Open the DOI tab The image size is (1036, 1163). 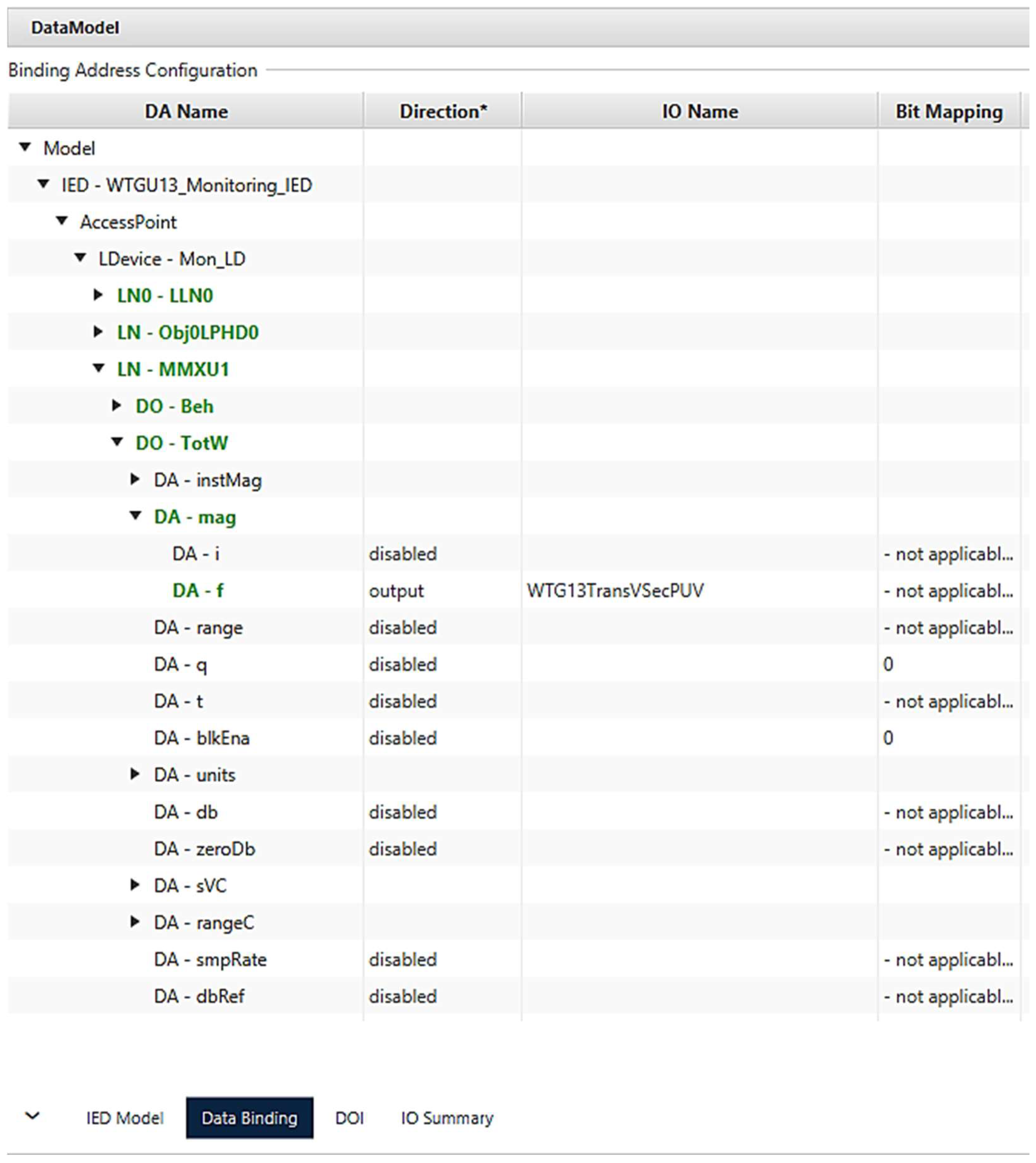pyautogui.click(x=349, y=1118)
